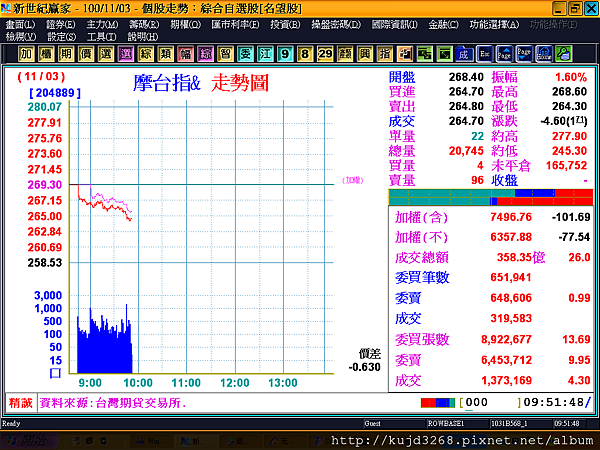The height and width of the screenshot is (450, 600).
Task: Click the Page Down toolbar icon
Action: click(524, 54)
